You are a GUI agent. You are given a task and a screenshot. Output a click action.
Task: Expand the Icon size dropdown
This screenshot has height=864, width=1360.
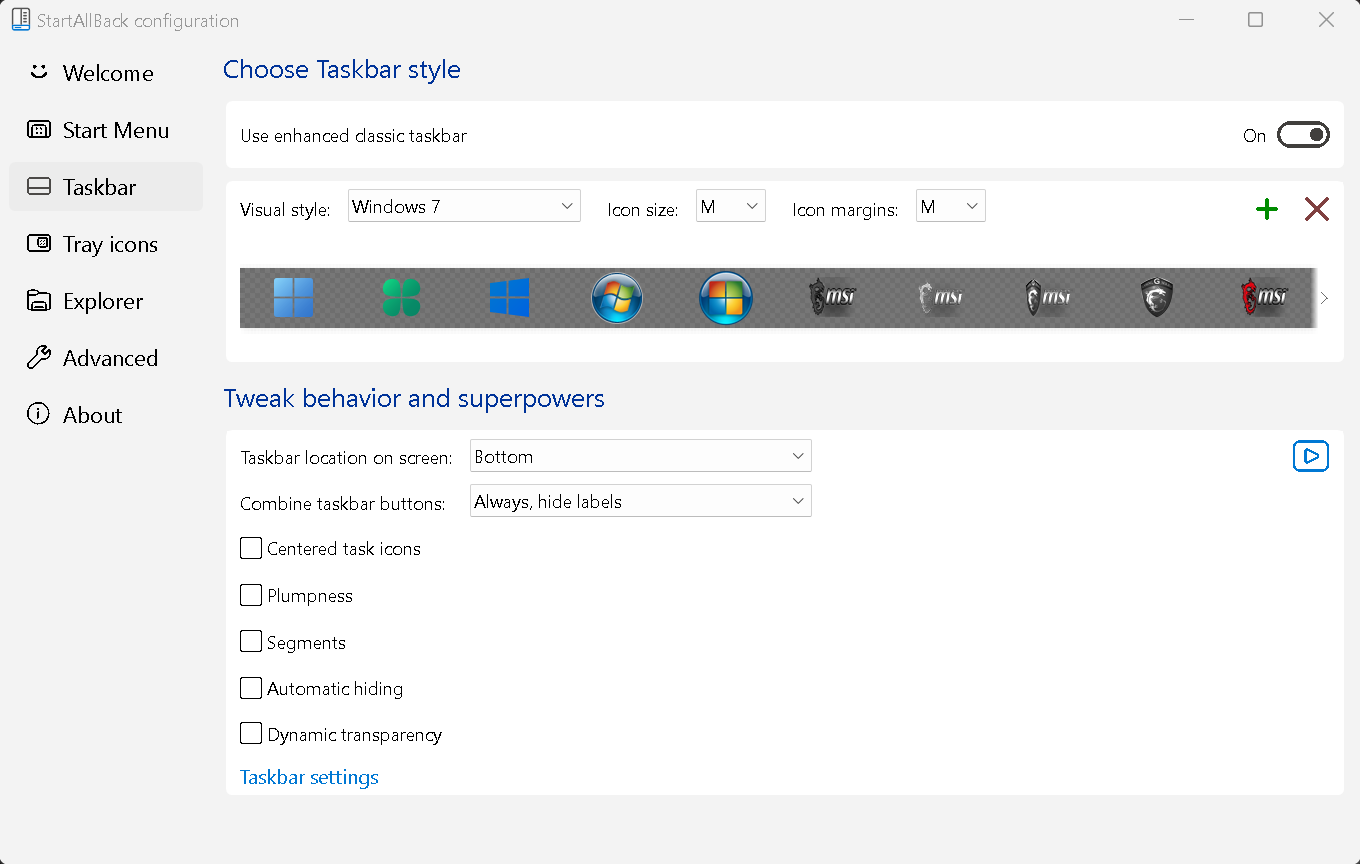coord(731,206)
